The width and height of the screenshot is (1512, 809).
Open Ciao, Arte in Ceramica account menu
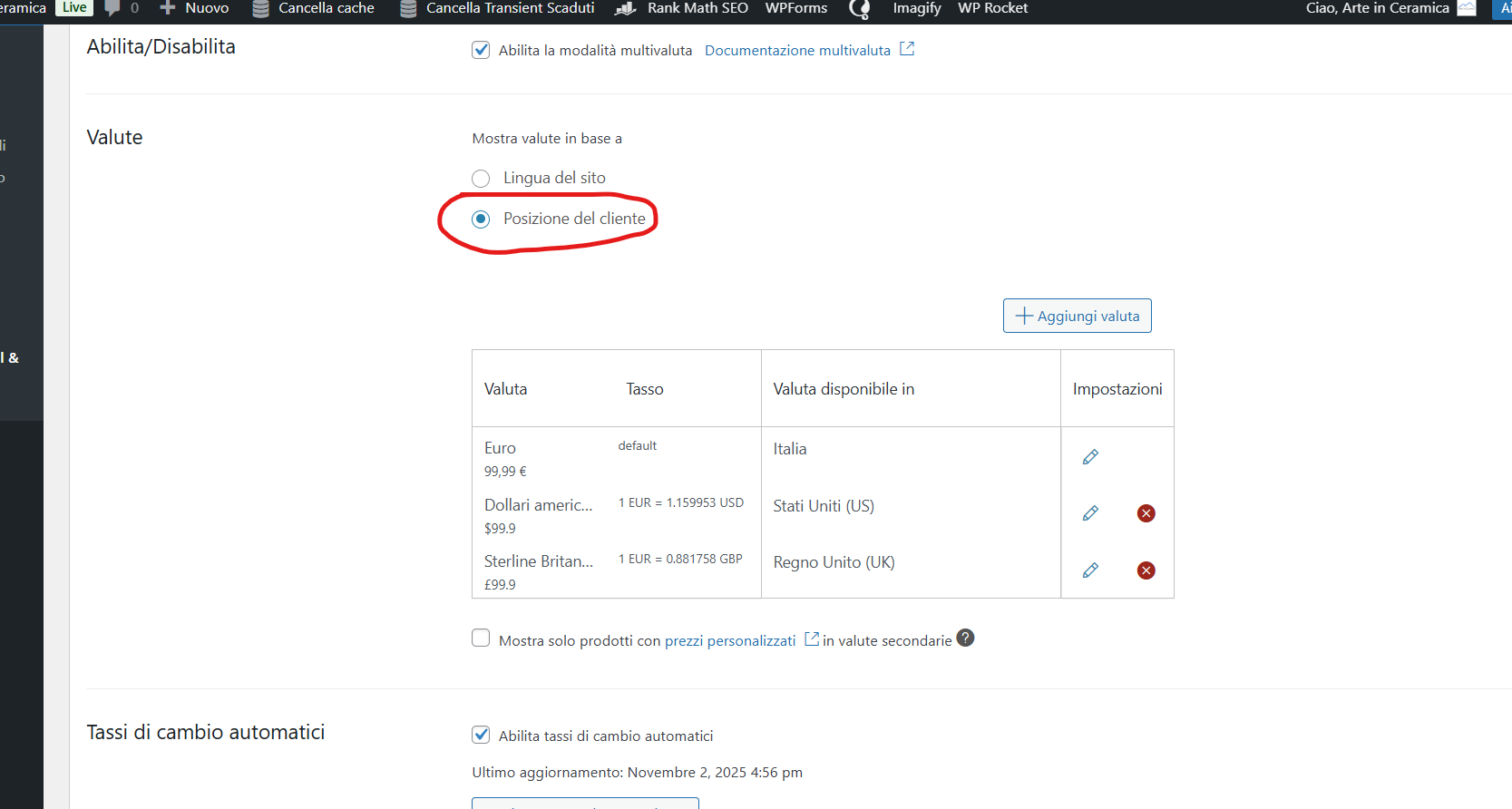1378,8
